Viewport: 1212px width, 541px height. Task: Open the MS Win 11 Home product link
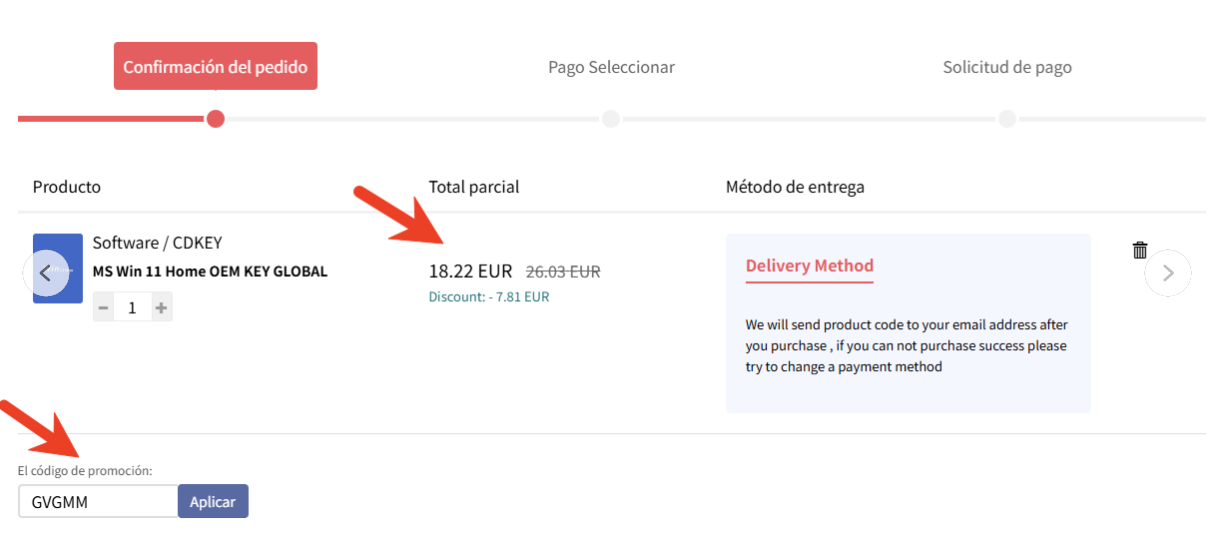(x=210, y=271)
